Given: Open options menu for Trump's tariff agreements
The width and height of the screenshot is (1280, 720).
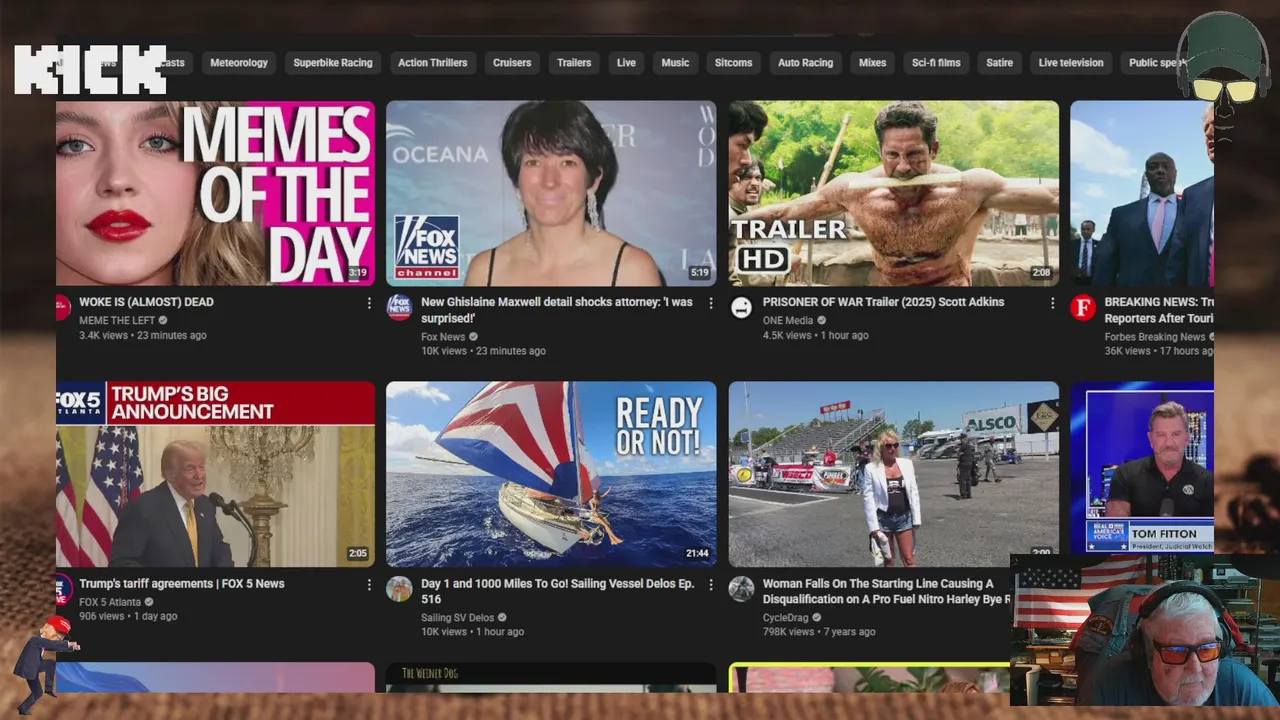Looking at the screenshot, I should pyautogui.click(x=369, y=585).
